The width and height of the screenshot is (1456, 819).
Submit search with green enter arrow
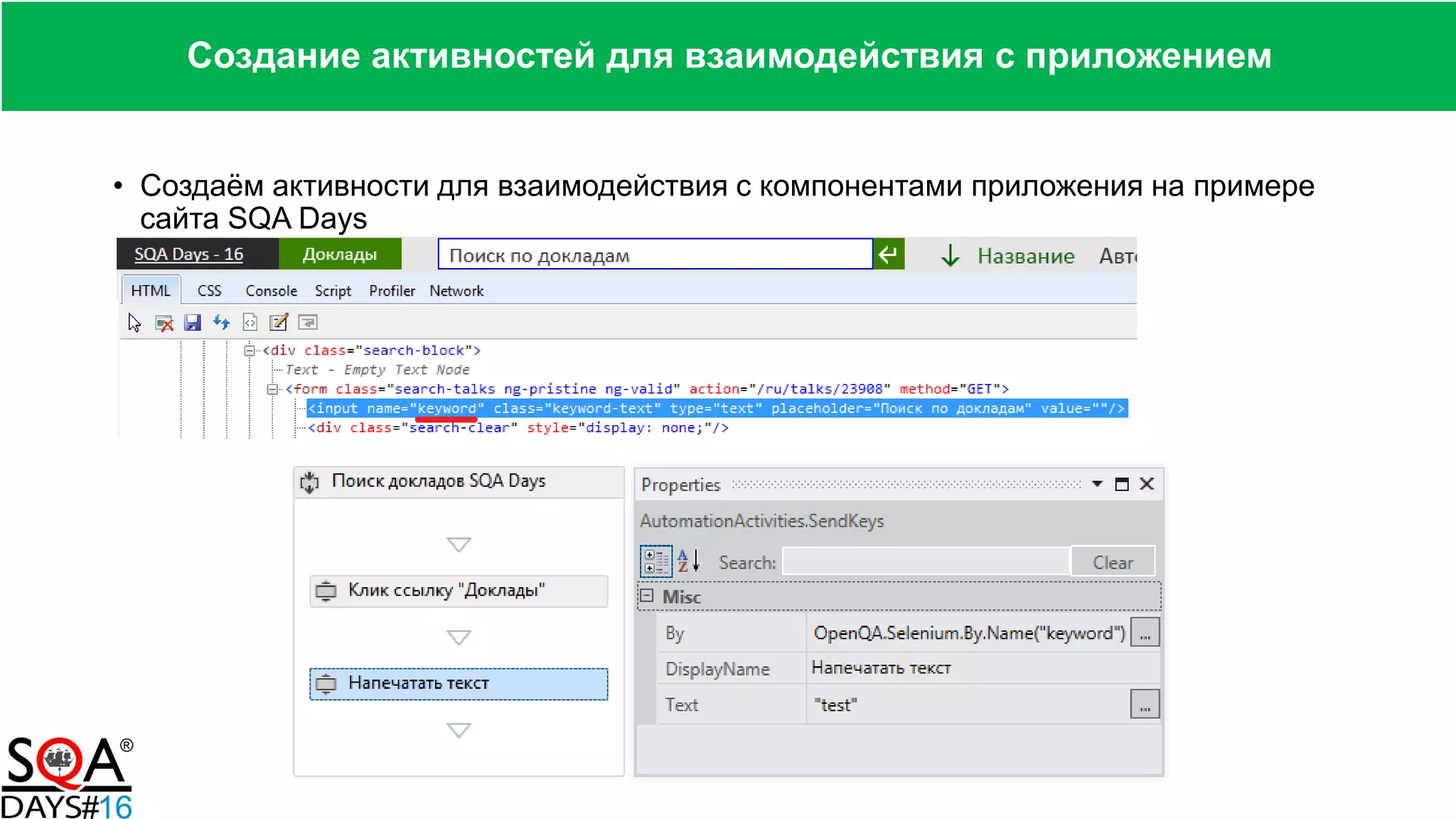tap(889, 255)
